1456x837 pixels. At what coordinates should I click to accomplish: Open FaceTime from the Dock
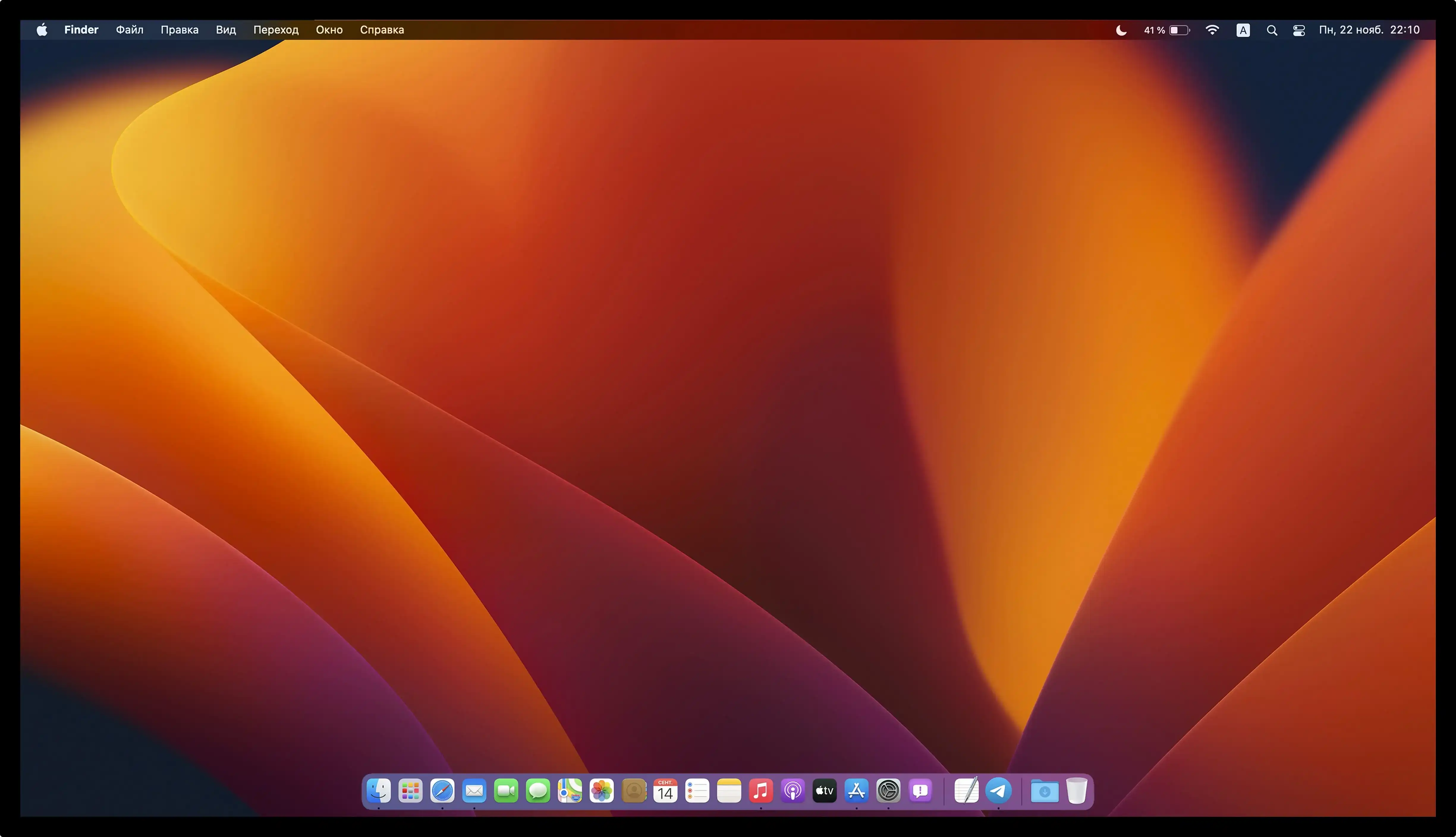point(506,791)
